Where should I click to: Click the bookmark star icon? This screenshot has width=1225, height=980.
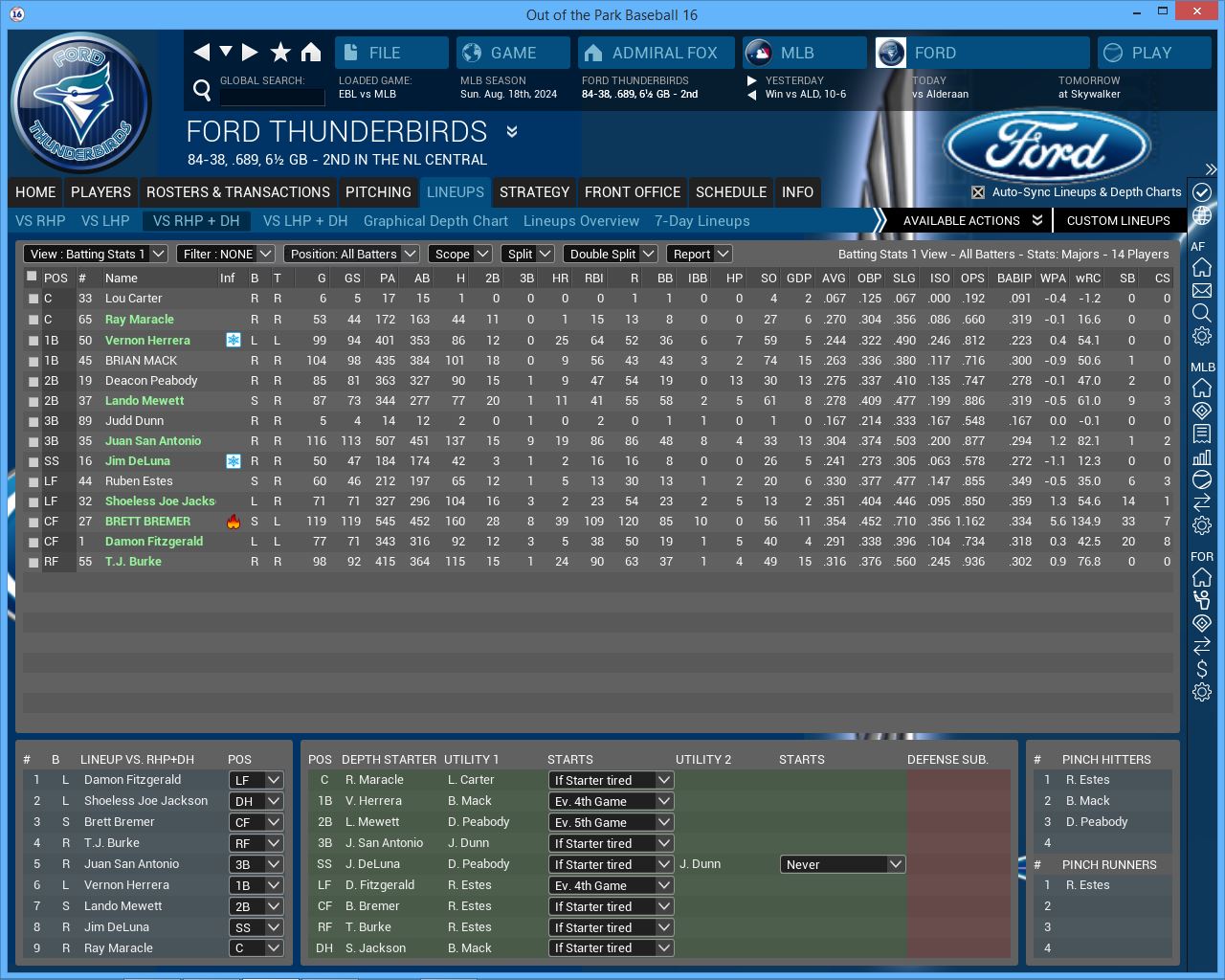click(x=280, y=53)
